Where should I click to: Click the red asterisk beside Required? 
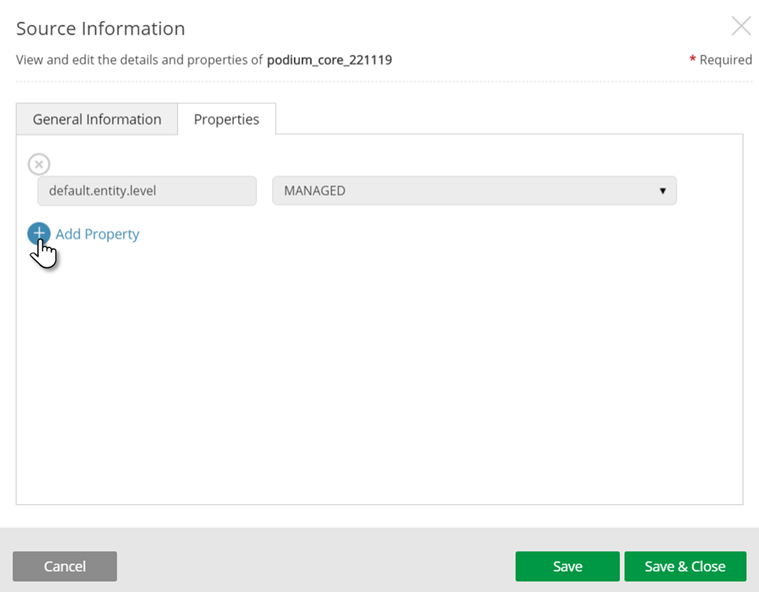692,60
